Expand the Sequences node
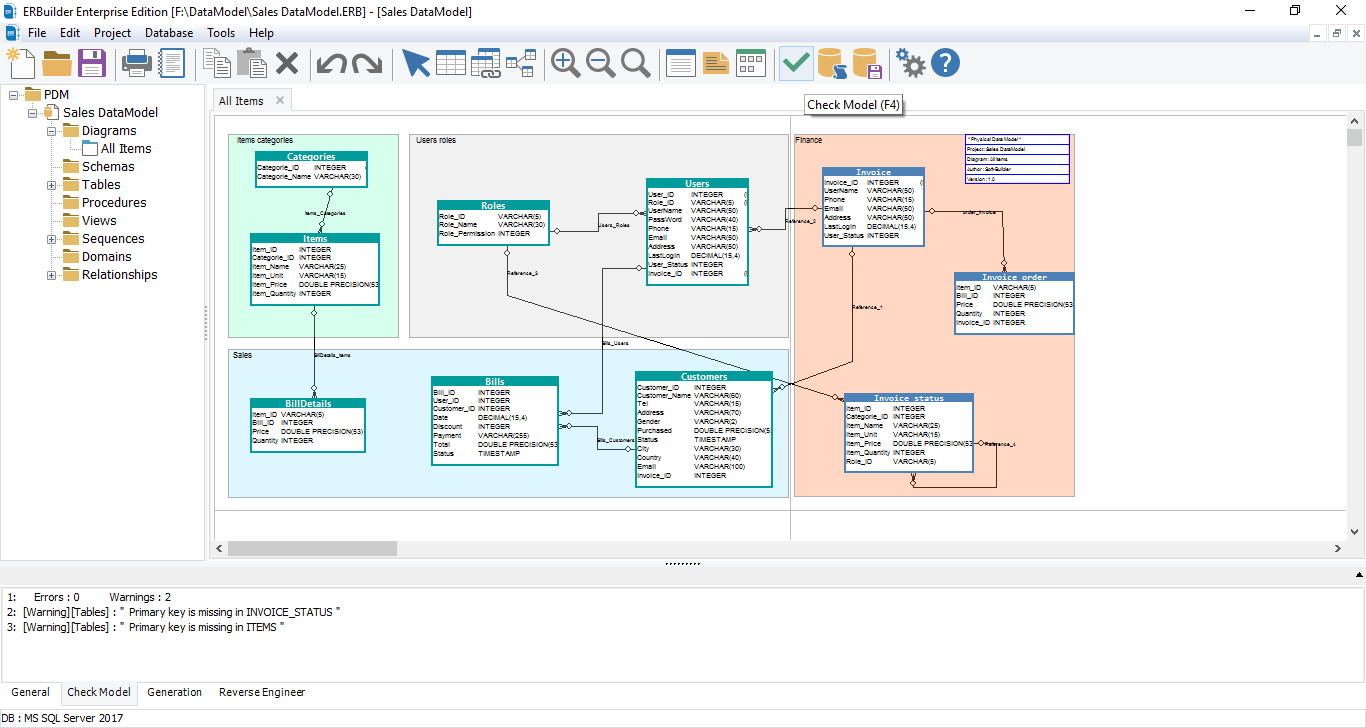This screenshot has height=728, width=1366. tap(50, 238)
